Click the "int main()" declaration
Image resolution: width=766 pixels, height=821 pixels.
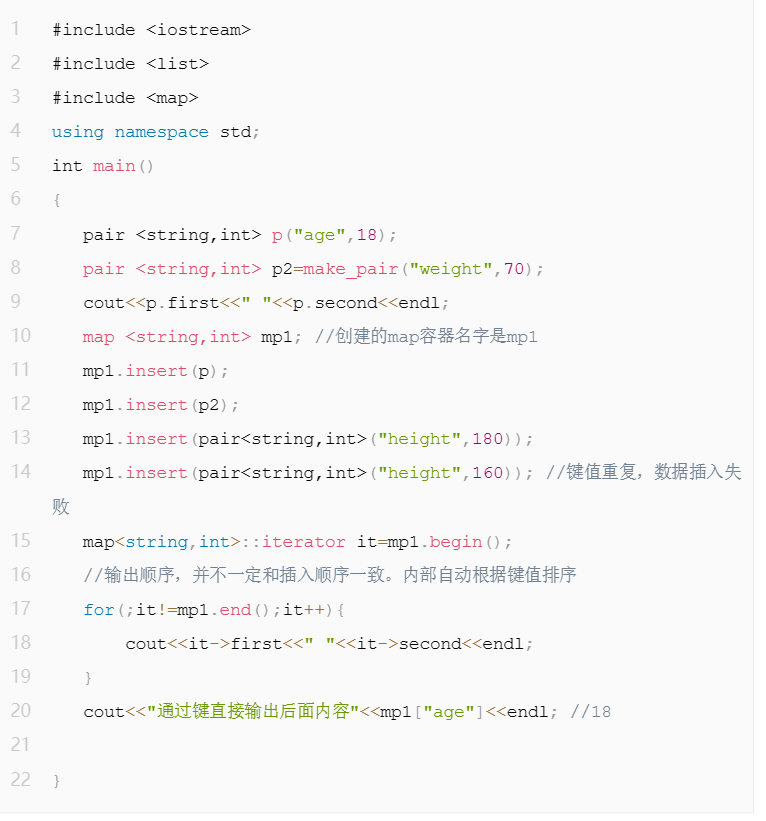pos(103,166)
